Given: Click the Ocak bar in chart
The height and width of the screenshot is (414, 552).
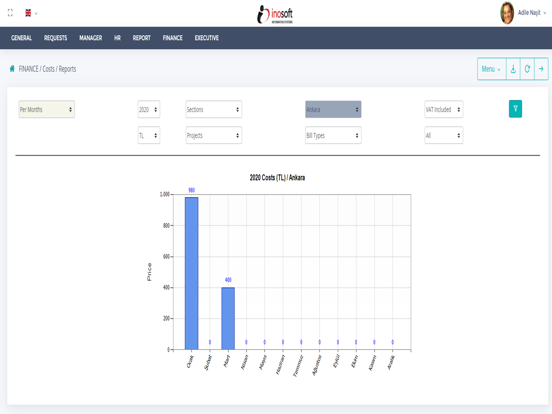Looking at the screenshot, I should click(x=192, y=273).
